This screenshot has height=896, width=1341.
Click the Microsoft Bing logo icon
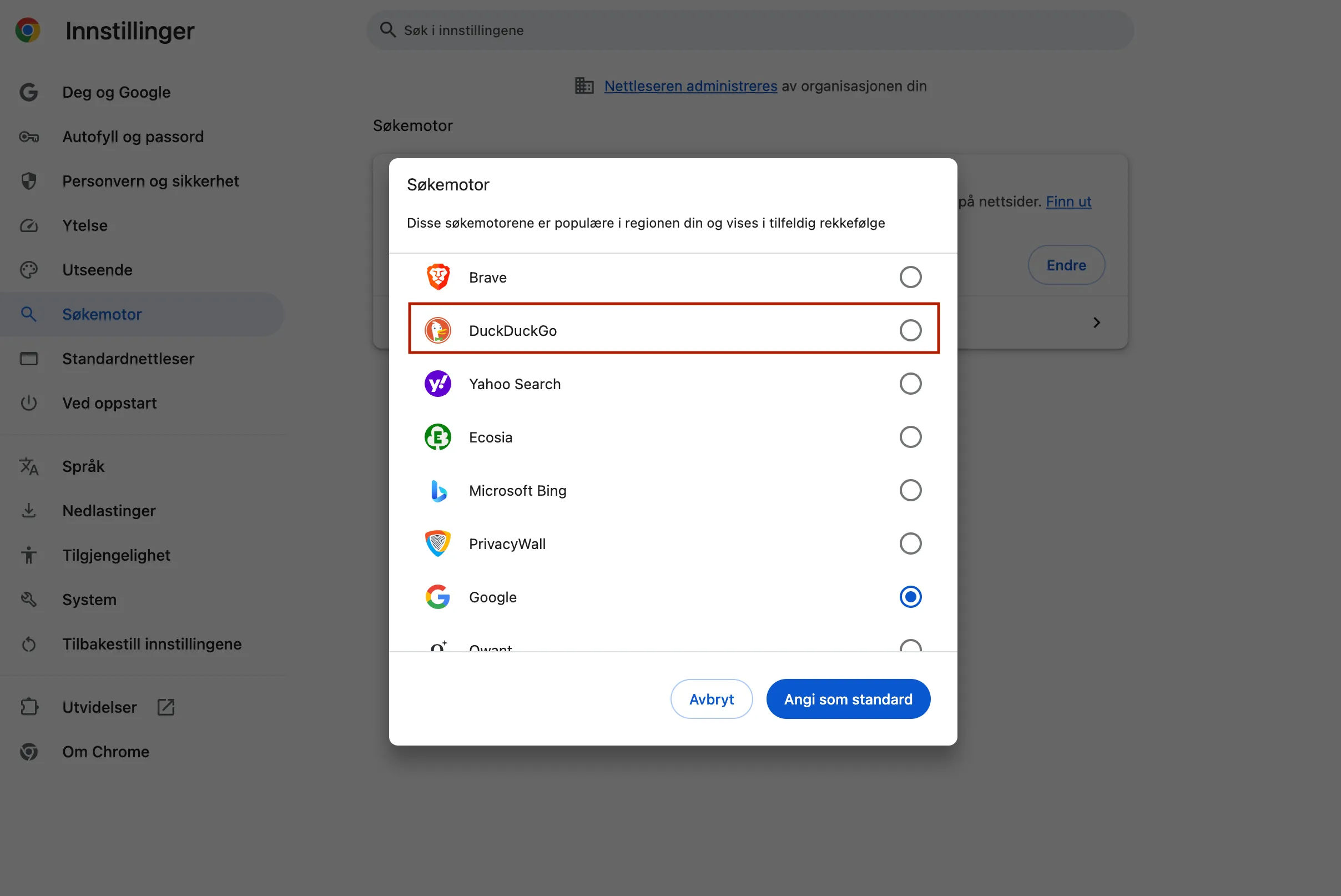438,490
